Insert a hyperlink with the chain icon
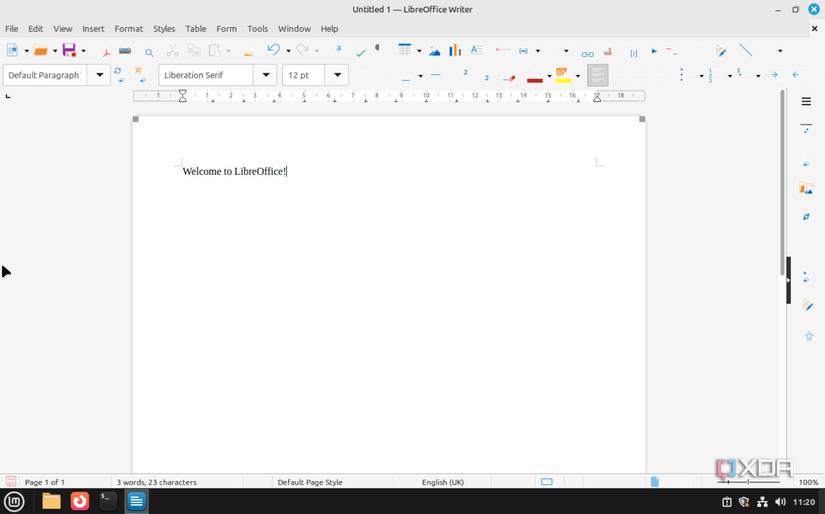Viewport: 825px width, 514px height. 588,54
